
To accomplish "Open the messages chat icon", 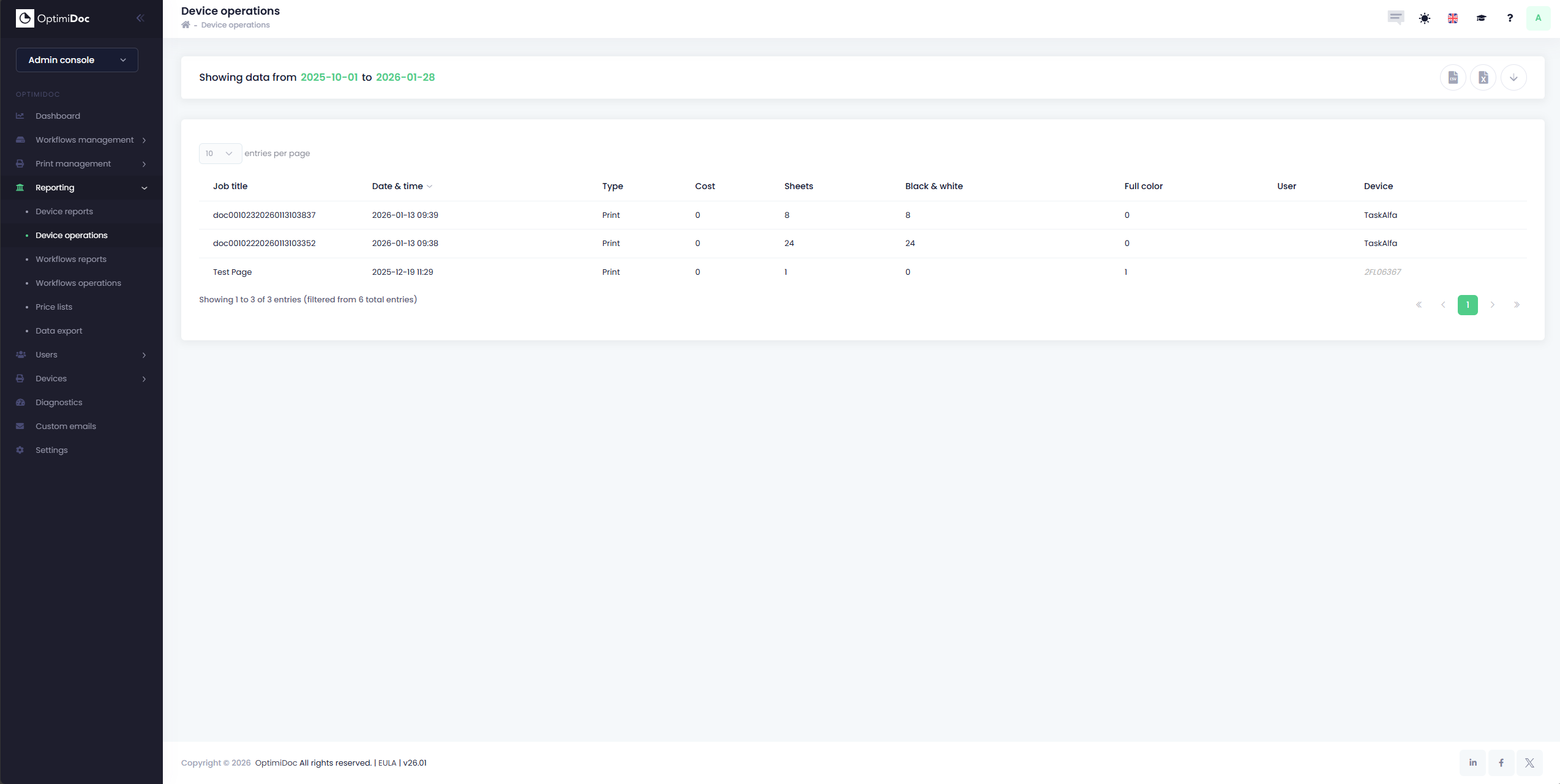I will pos(1396,18).
